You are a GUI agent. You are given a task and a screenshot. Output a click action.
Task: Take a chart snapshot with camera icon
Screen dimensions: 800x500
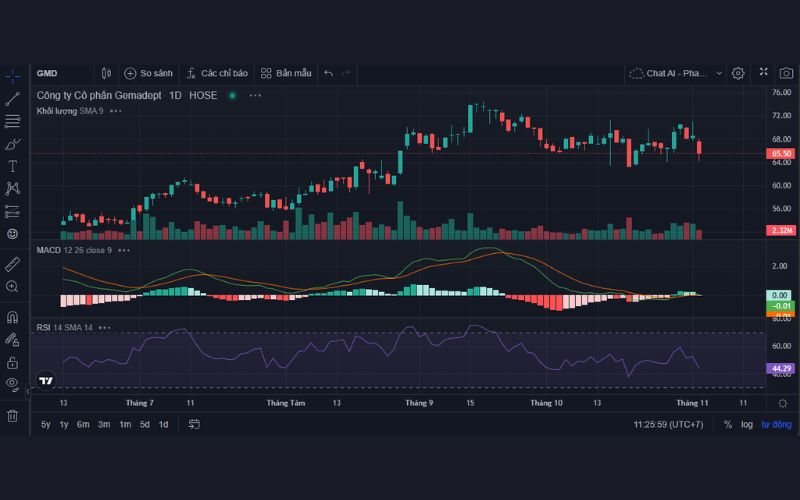[785, 73]
